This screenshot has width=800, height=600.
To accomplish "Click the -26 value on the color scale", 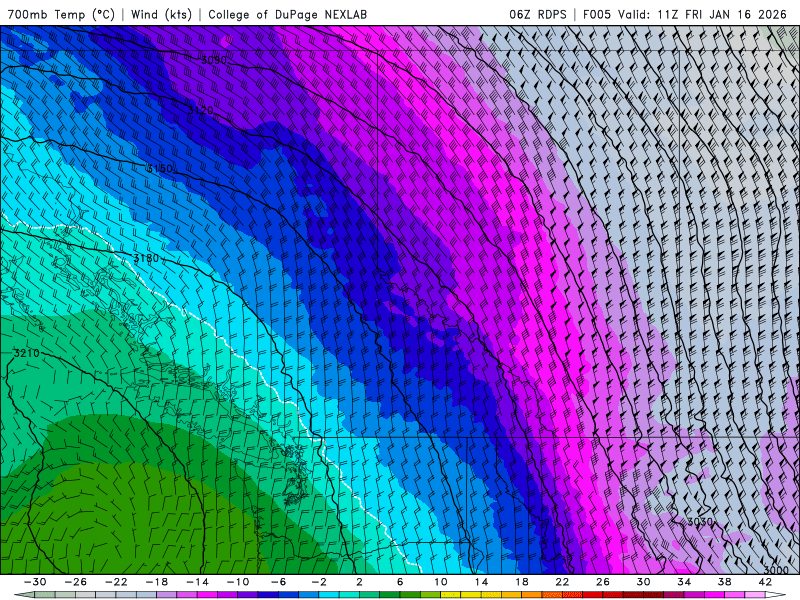I will coord(76,582).
